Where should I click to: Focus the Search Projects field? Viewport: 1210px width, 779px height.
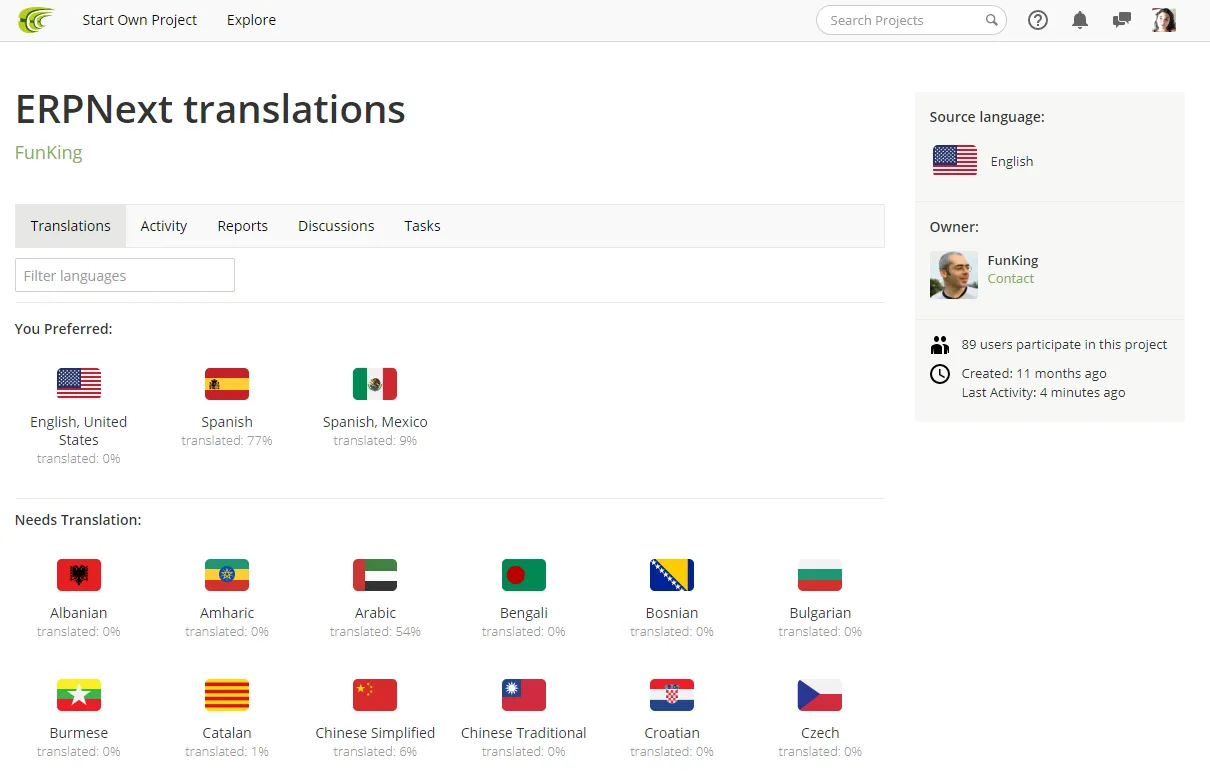coord(911,20)
